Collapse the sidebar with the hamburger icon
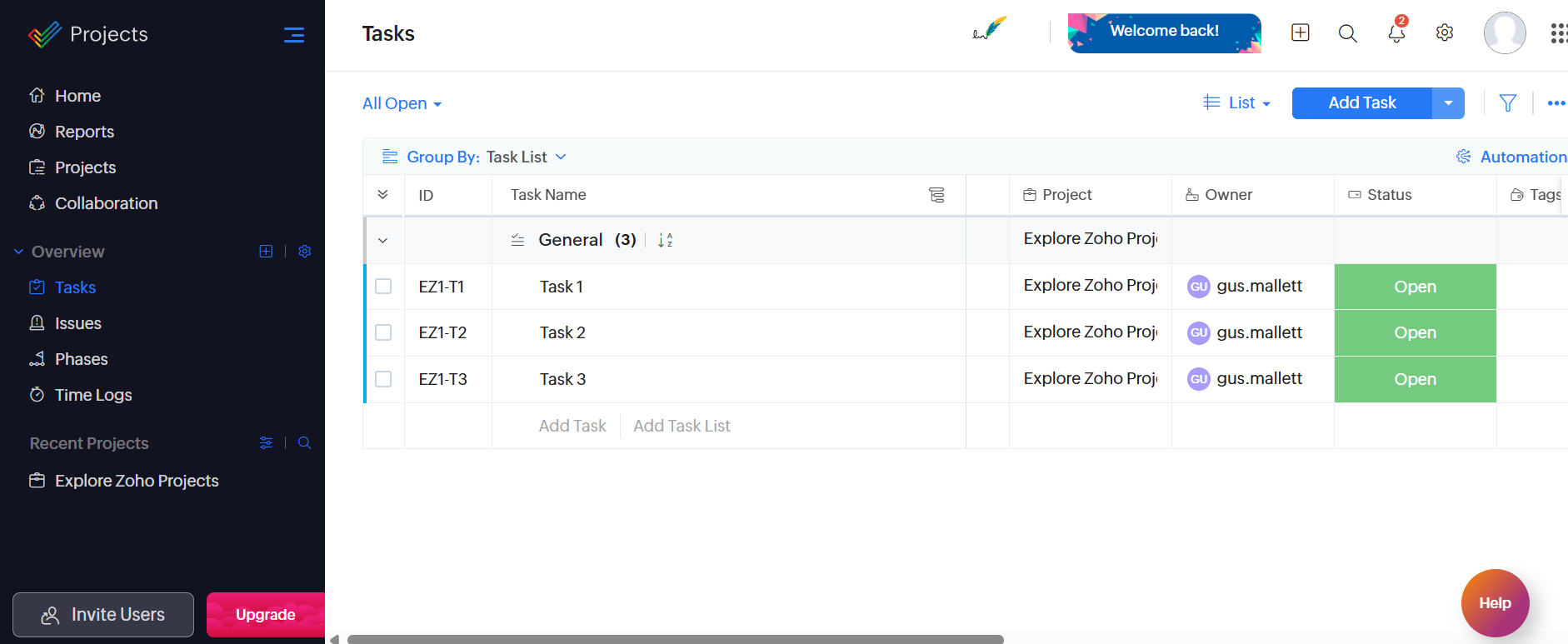The width and height of the screenshot is (1568, 644). click(293, 35)
